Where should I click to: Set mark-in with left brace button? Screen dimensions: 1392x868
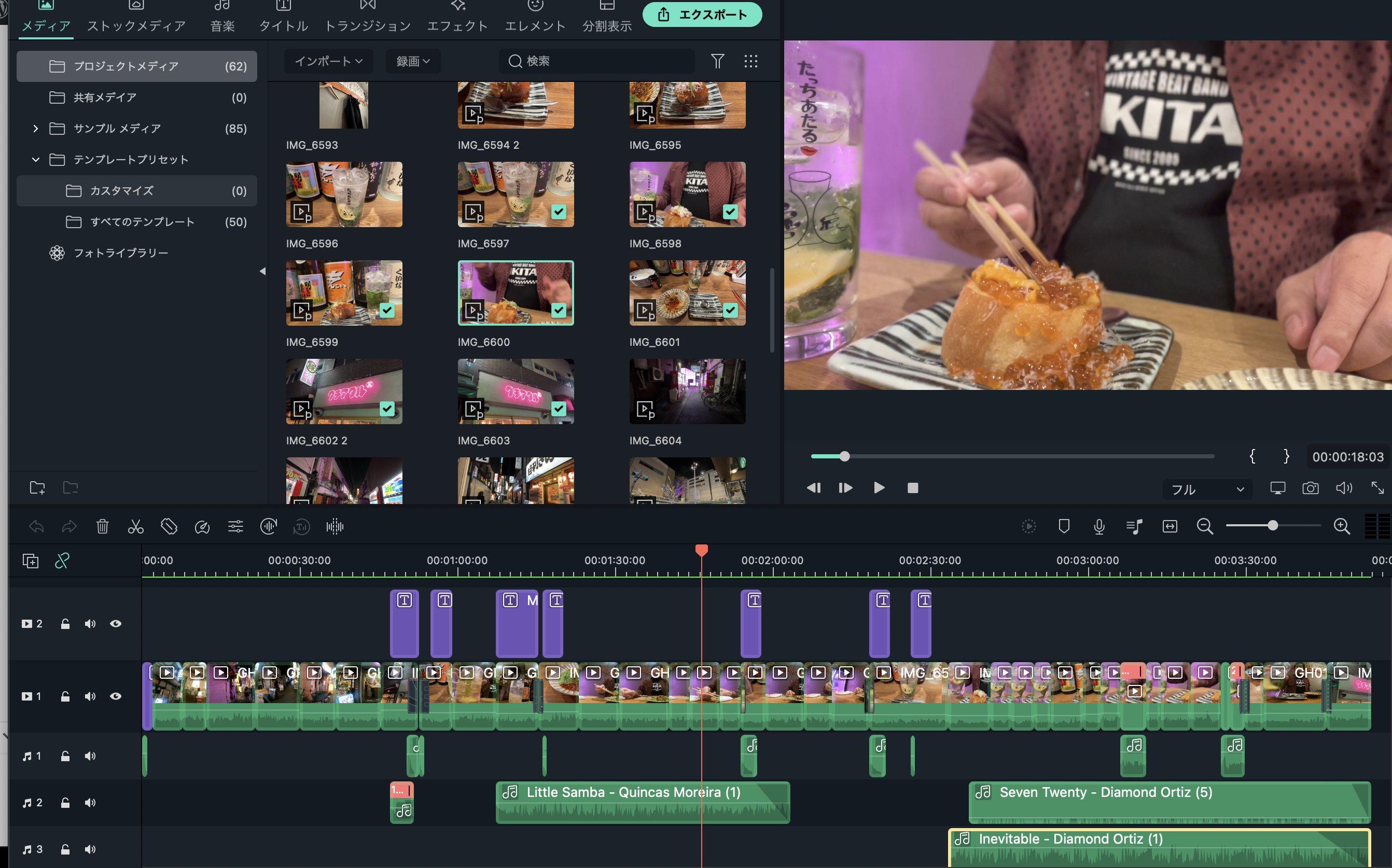point(1252,456)
